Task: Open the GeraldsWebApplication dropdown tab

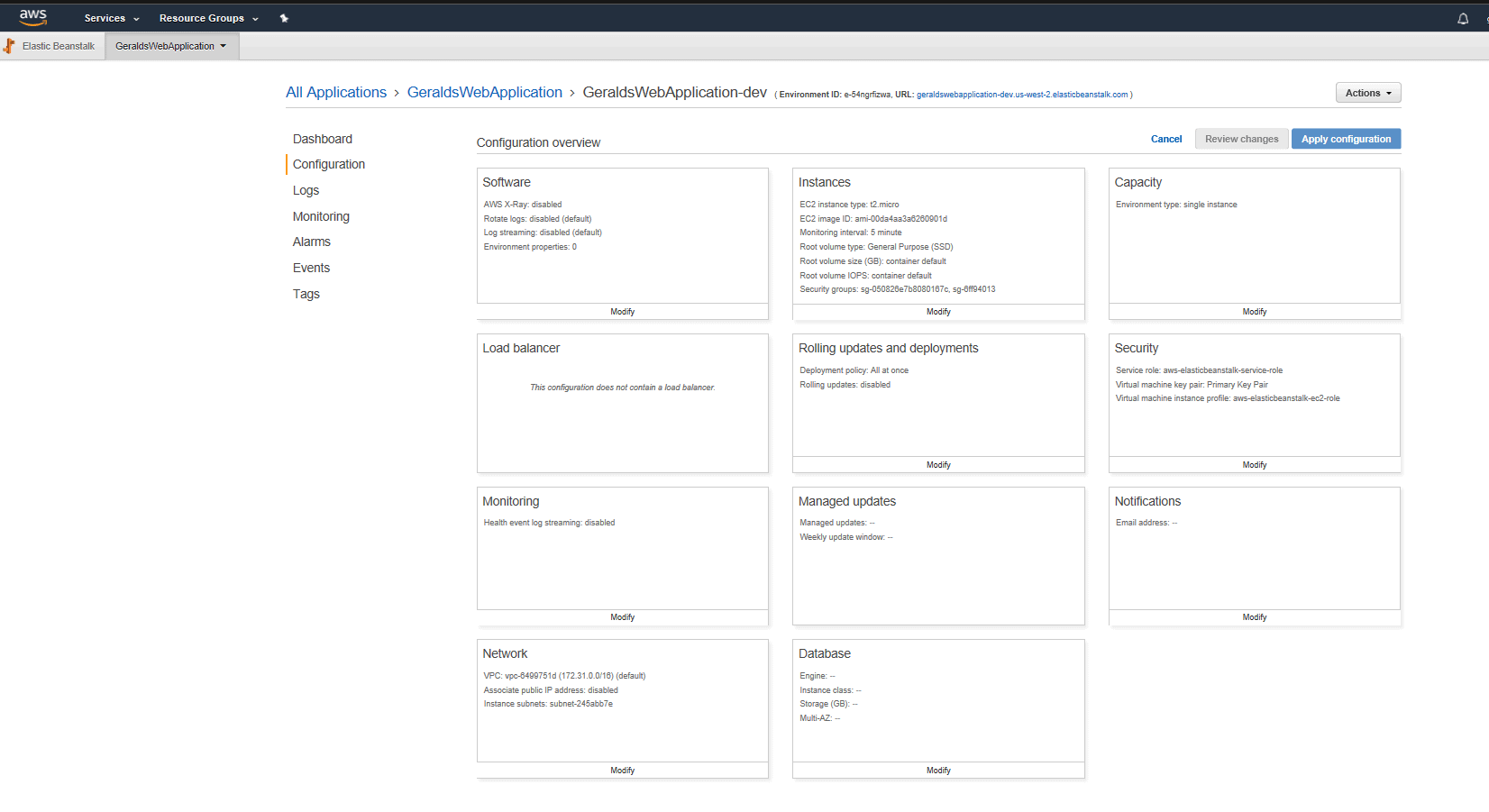Action: (171, 46)
